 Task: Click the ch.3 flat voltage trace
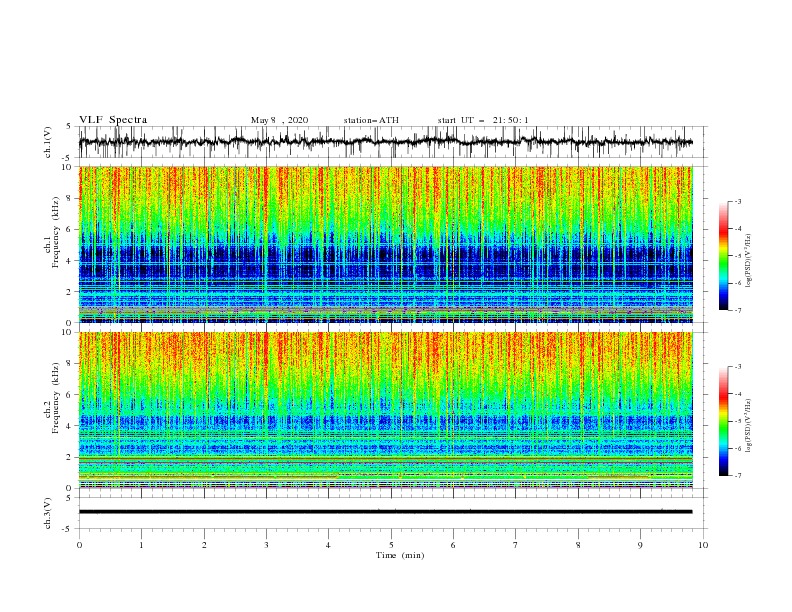pyautogui.click(x=385, y=512)
